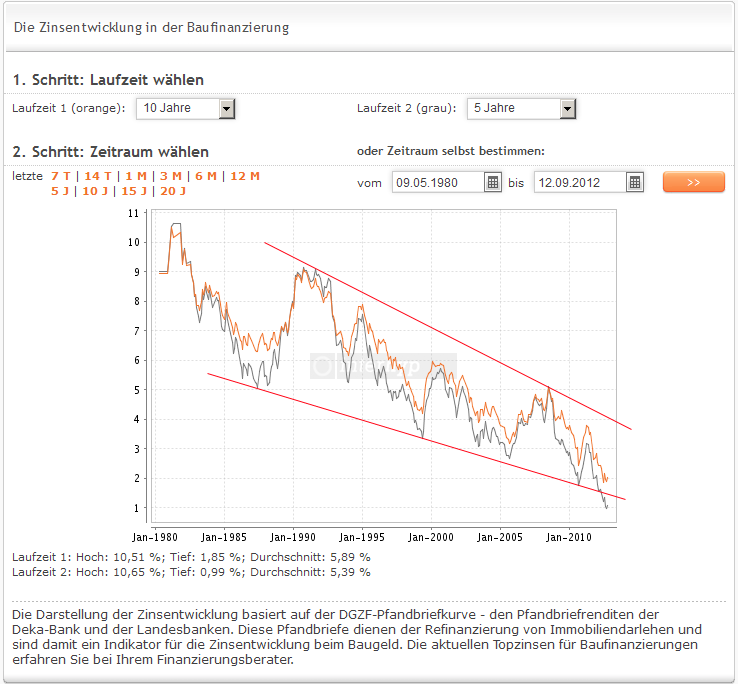Select the 1 M time range
This screenshot has width=738, height=684.
[136, 176]
